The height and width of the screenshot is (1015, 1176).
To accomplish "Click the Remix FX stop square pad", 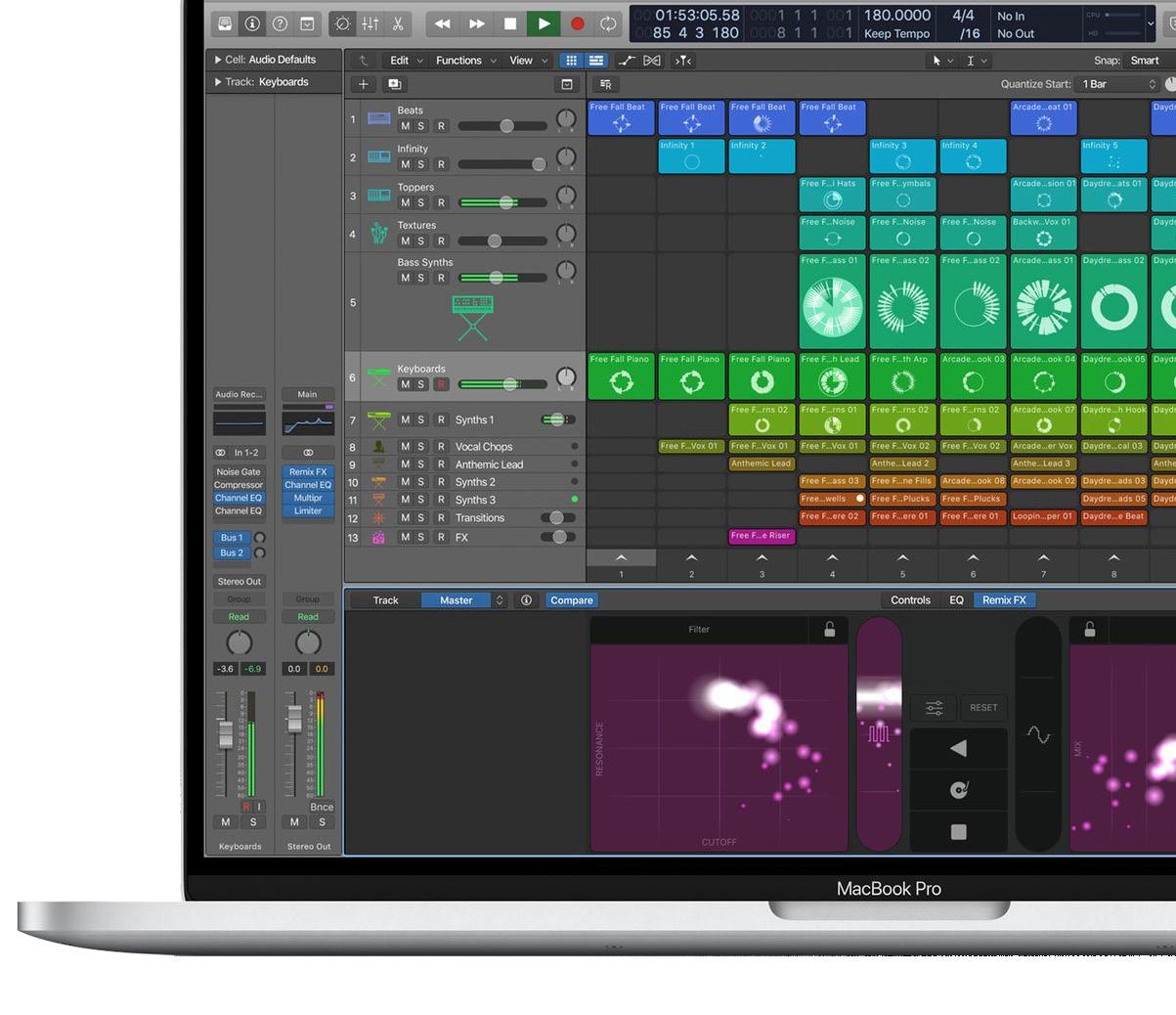I will pyautogui.click(x=958, y=831).
